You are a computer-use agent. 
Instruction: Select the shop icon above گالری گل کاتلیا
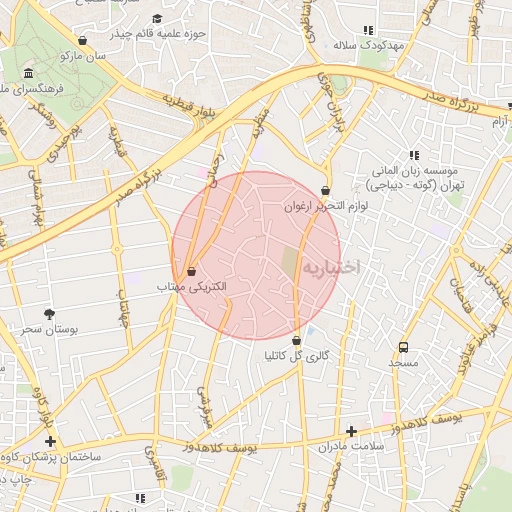click(296, 341)
